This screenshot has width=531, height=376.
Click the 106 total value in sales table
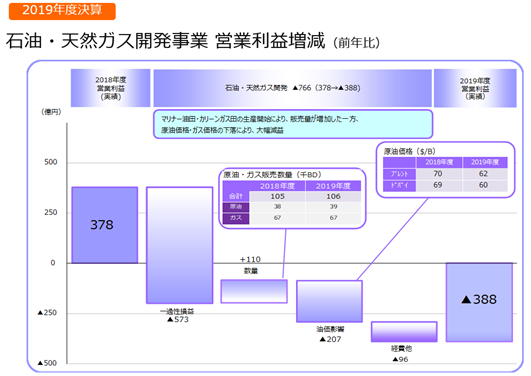(333, 196)
